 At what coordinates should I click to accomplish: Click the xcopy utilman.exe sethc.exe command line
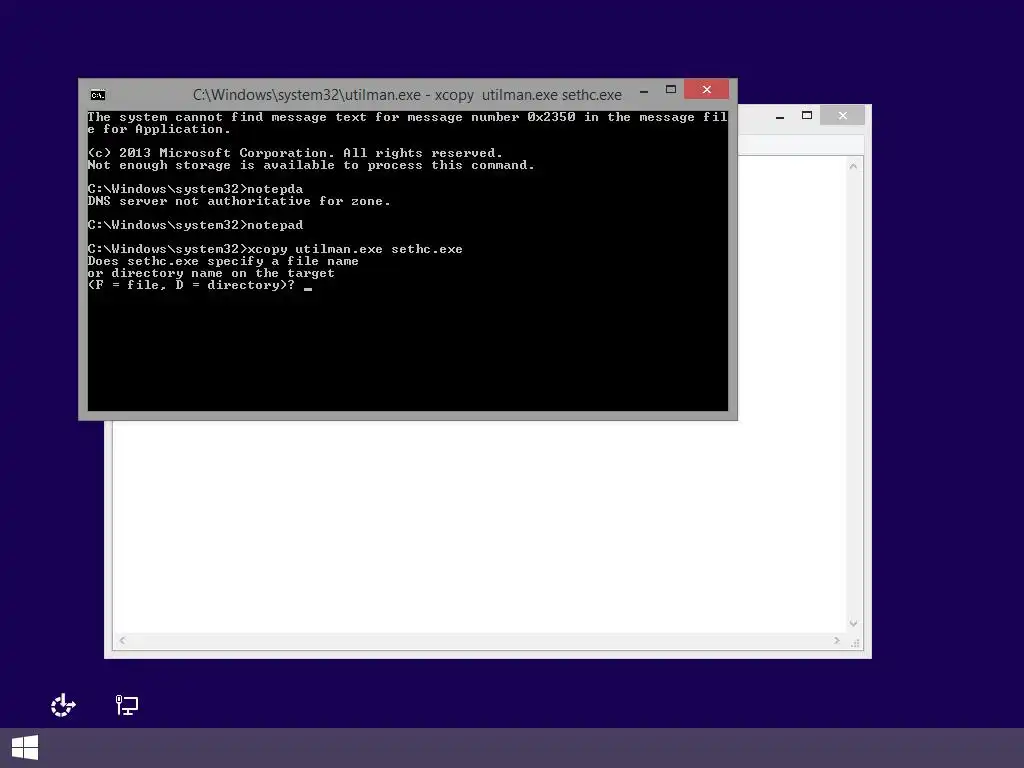click(275, 249)
